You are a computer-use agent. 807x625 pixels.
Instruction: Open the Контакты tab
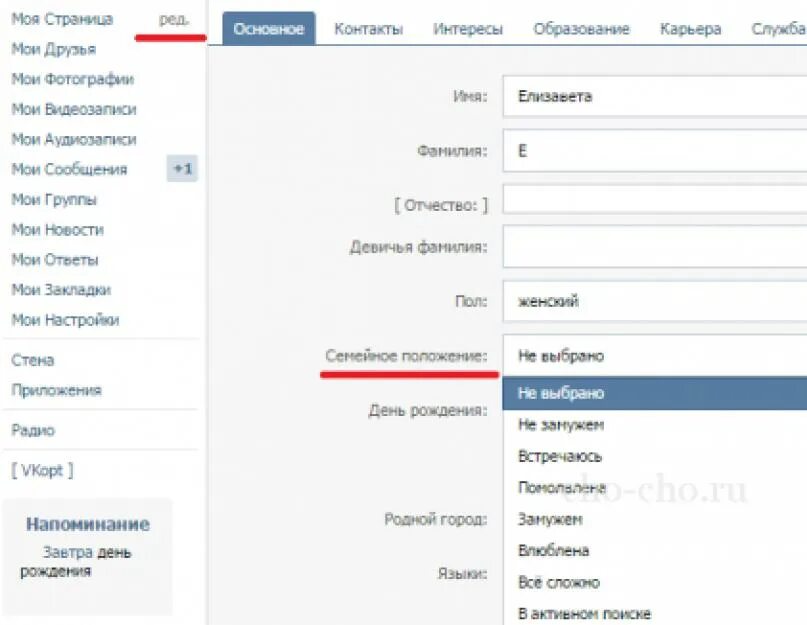[369, 29]
